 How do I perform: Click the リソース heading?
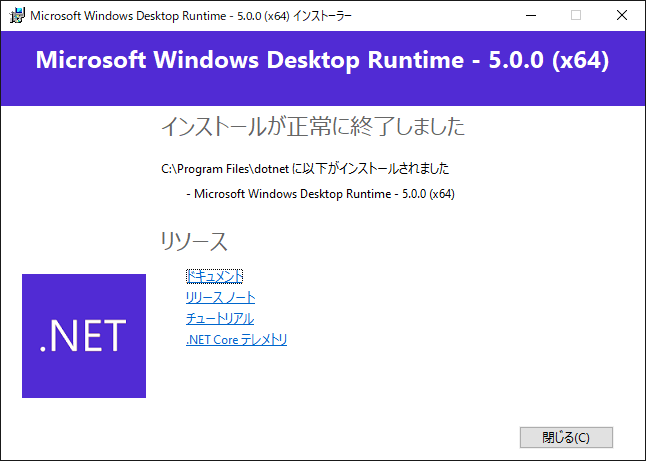[x=194, y=241]
